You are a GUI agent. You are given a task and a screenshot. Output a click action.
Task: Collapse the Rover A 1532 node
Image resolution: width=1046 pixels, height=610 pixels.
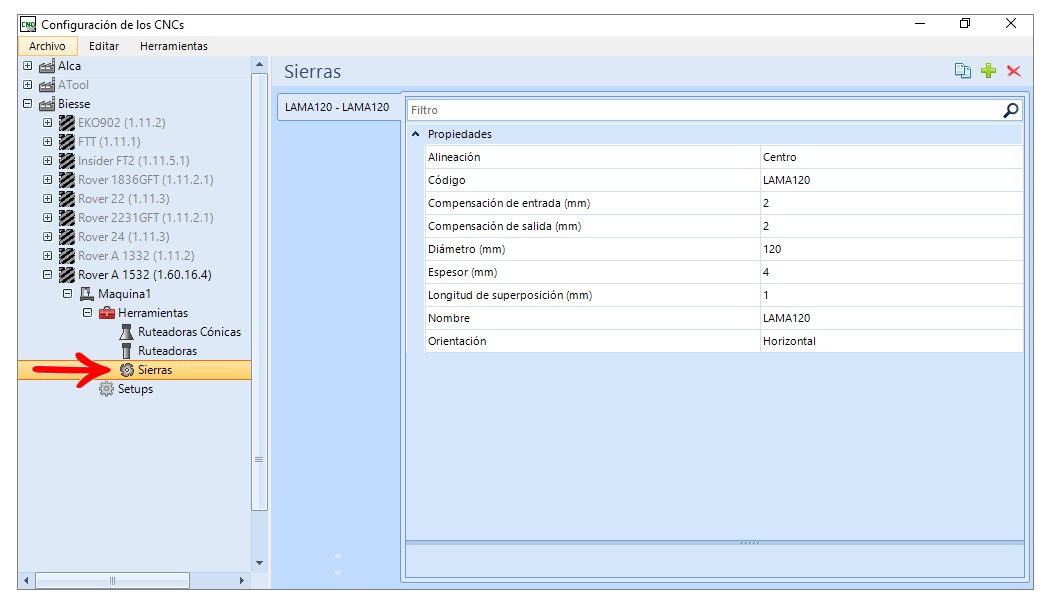click(47, 275)
